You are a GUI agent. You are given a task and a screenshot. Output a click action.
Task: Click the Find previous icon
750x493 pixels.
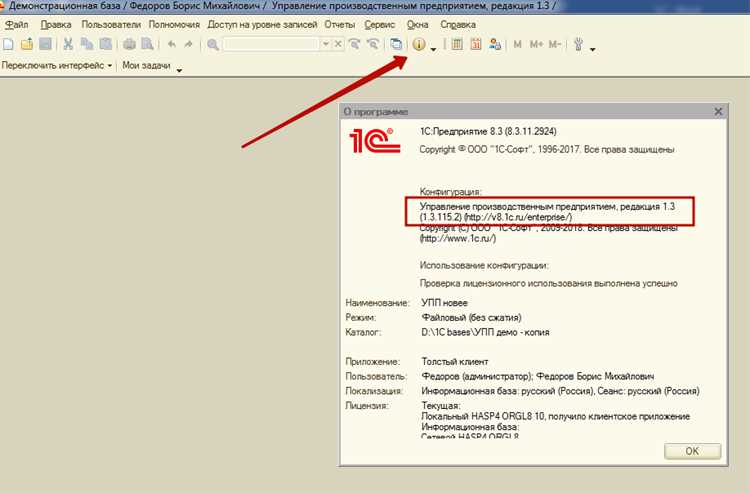(372, 44)
